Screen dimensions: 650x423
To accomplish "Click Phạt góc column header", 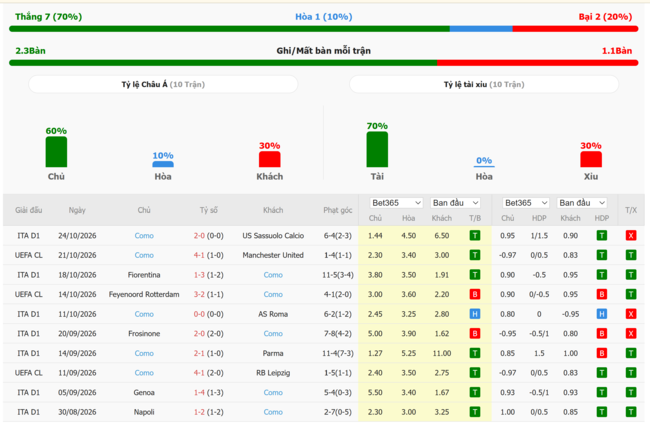I will pyautogui.click(x=337, y=210).
